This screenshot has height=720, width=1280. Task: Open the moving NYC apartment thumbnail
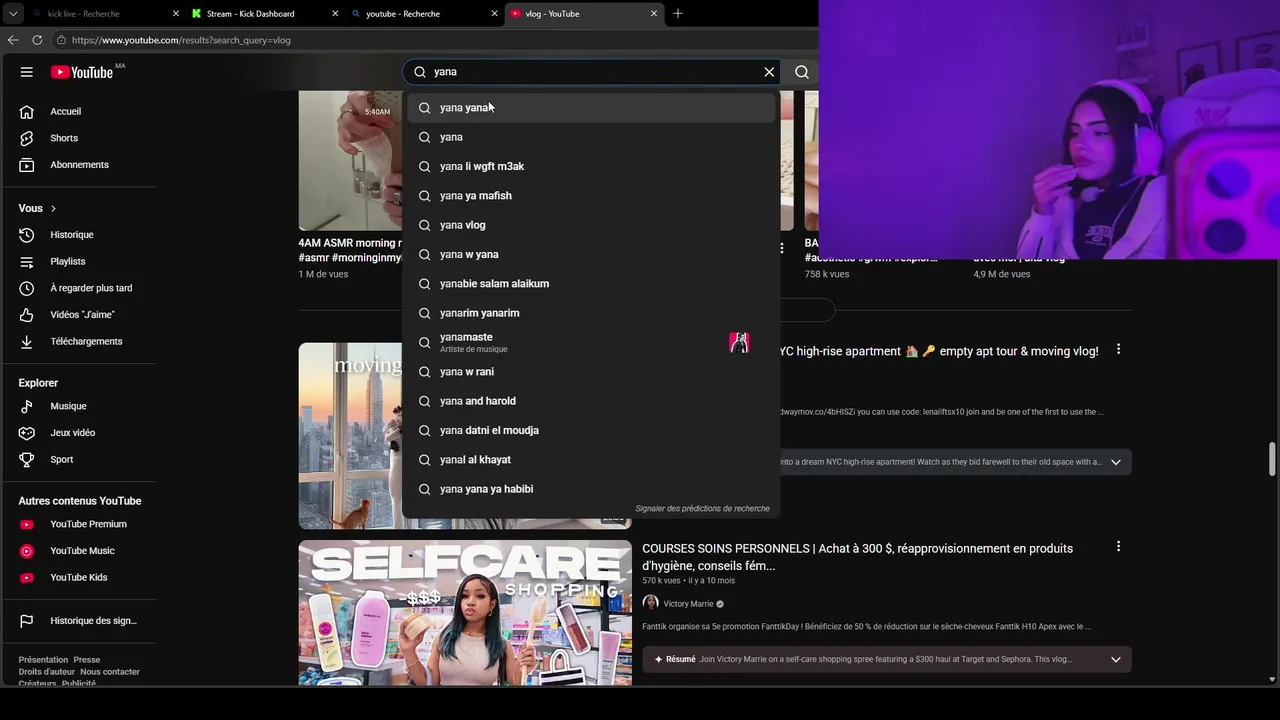point(350,436)
